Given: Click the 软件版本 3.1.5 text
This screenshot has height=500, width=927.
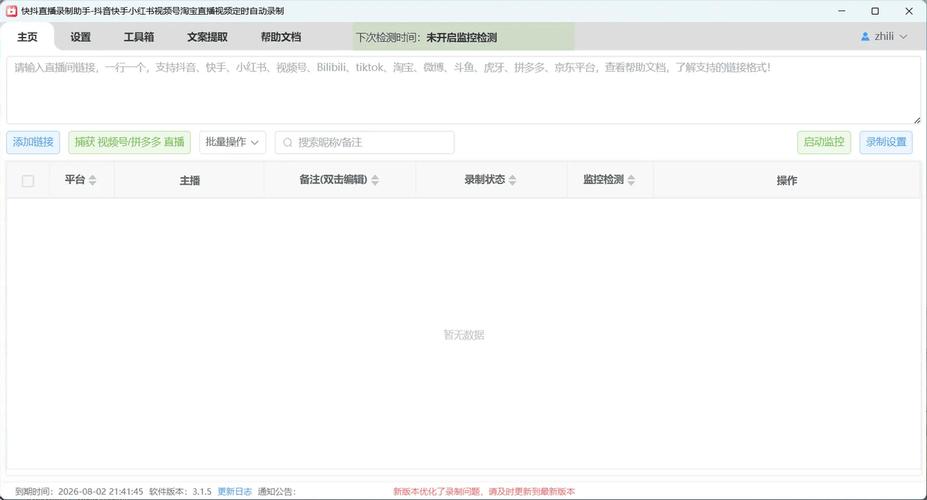Looking at the screenshot, I should 180,492.
